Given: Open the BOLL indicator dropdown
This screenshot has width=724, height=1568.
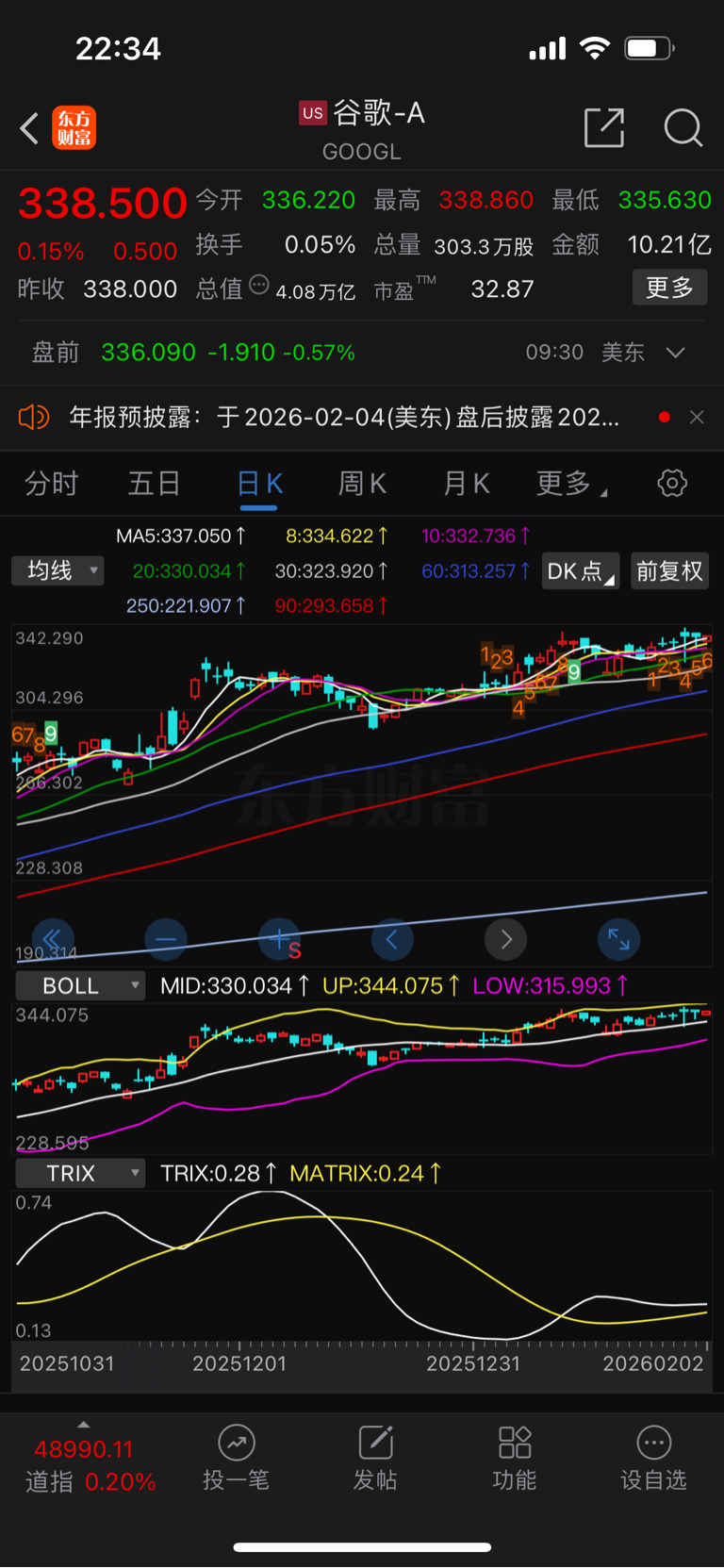Looking at the screenshot, I should [81, 985].
